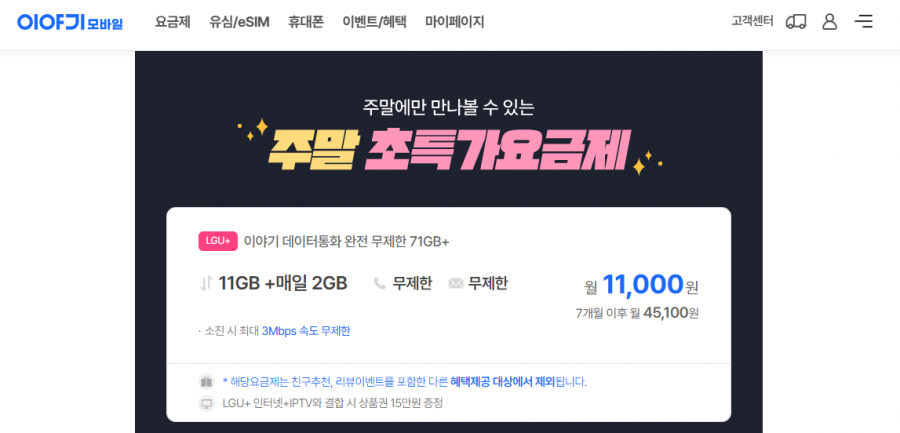The height and width of the screenshot is (433, 900).
Task: Click the gift box benefit icon
Action: coord(207,382)
